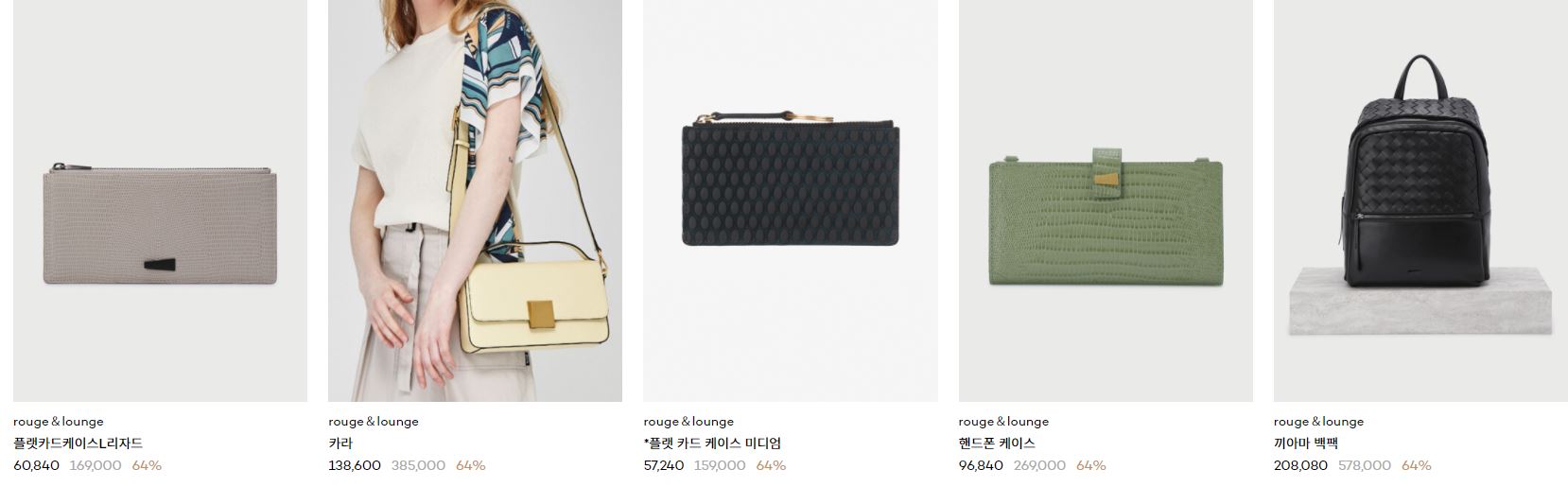Open the *플랫 카드 케이스 미디엄 product link
The image size is (1568, 487).
[712, 444]
